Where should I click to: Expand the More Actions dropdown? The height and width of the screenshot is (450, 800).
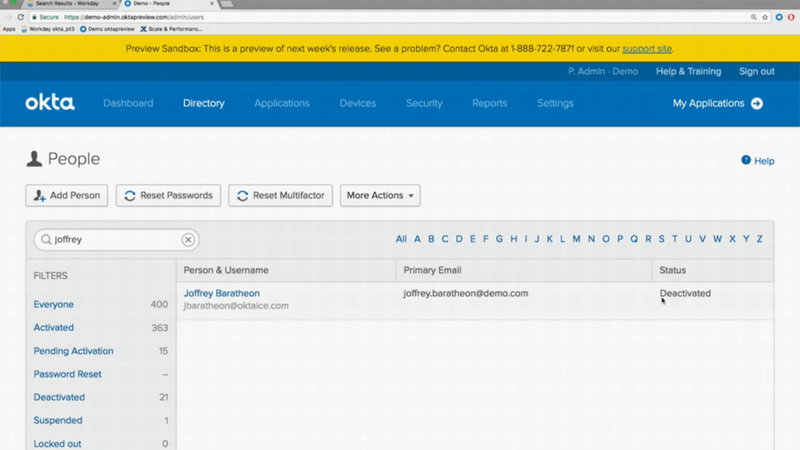click(x=380, y=195)
